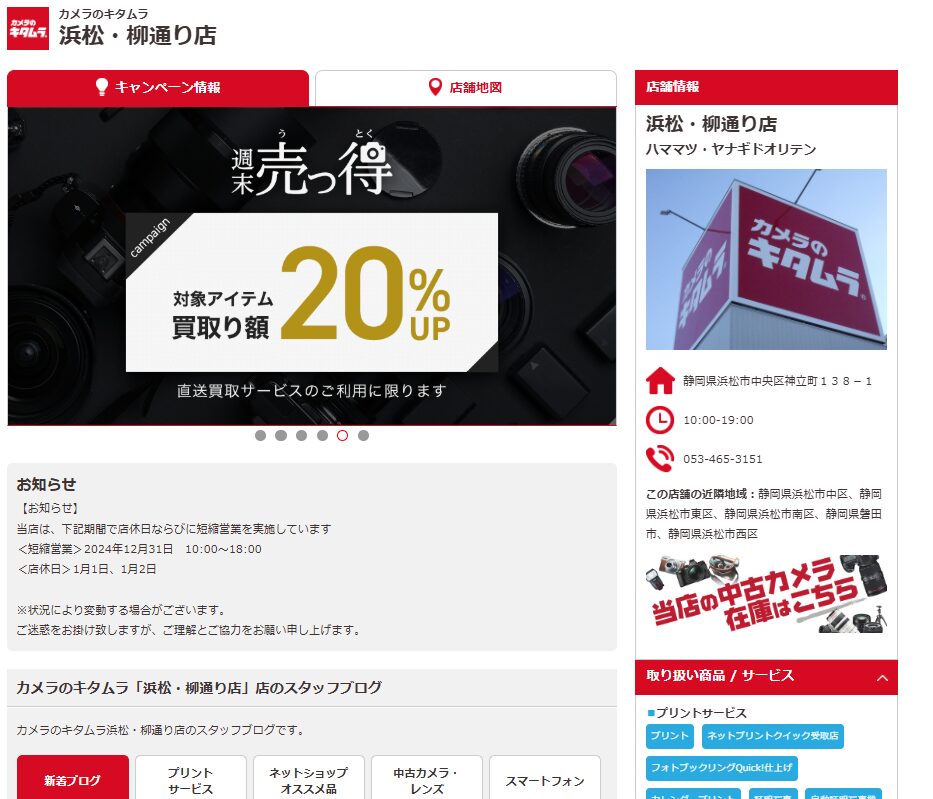Click the 買取り額 20% UP campaign banner

[312, 266]
